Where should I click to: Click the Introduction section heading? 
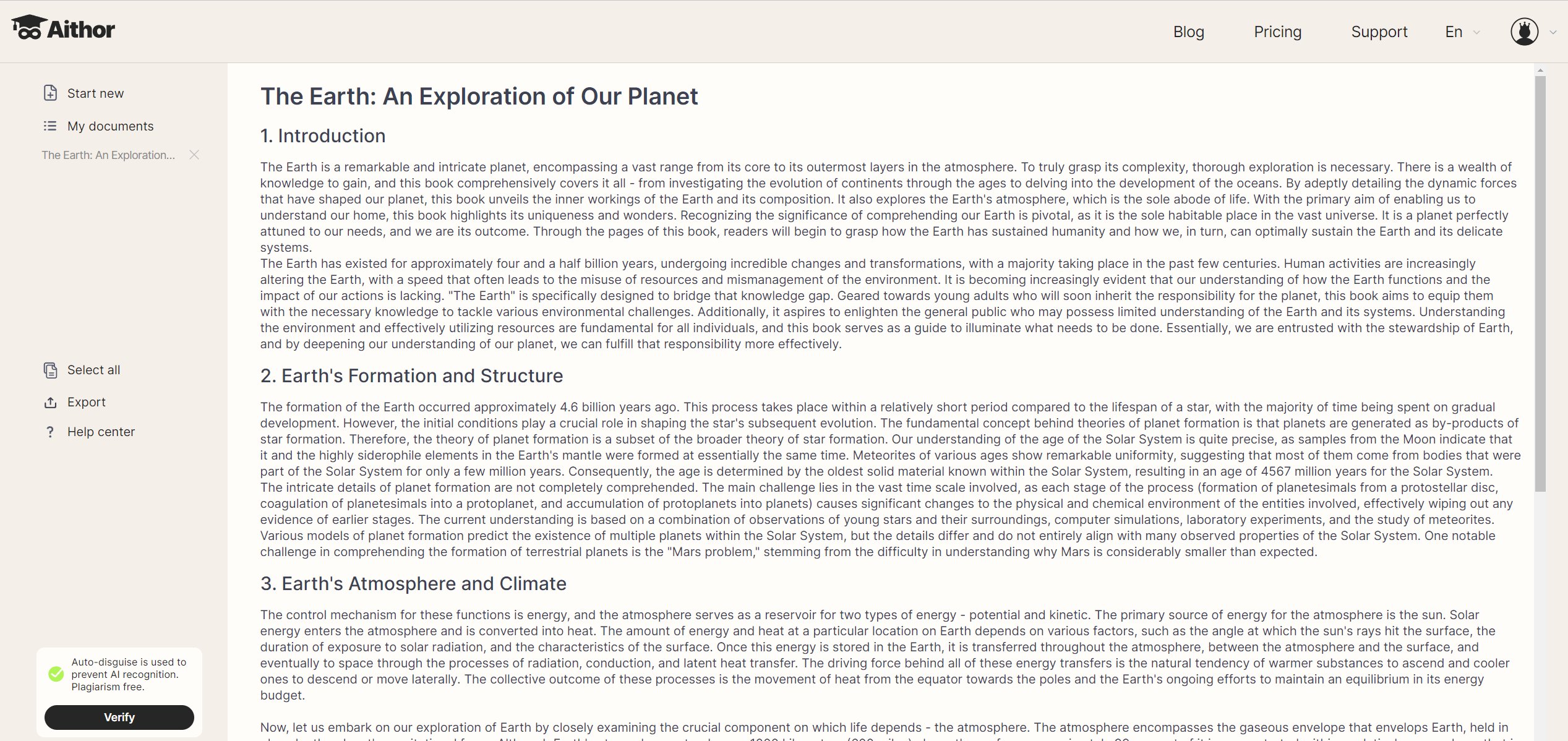point(323,135)
